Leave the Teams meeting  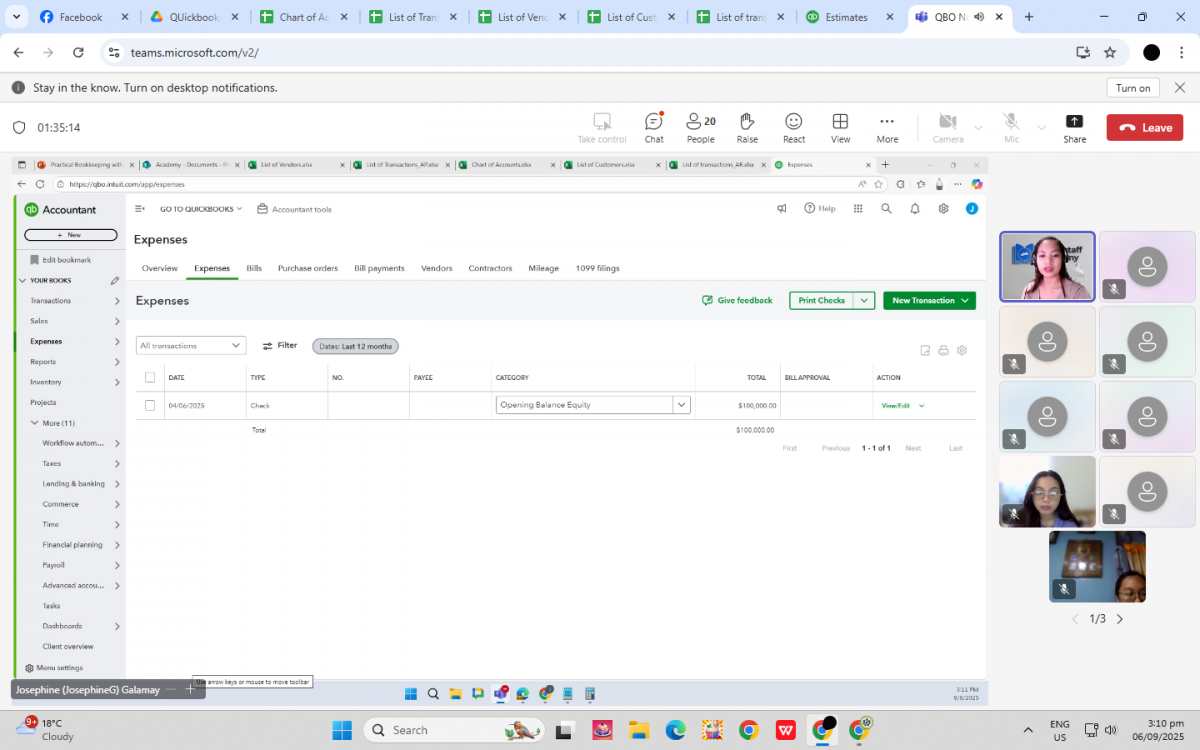pos(1144,127)
